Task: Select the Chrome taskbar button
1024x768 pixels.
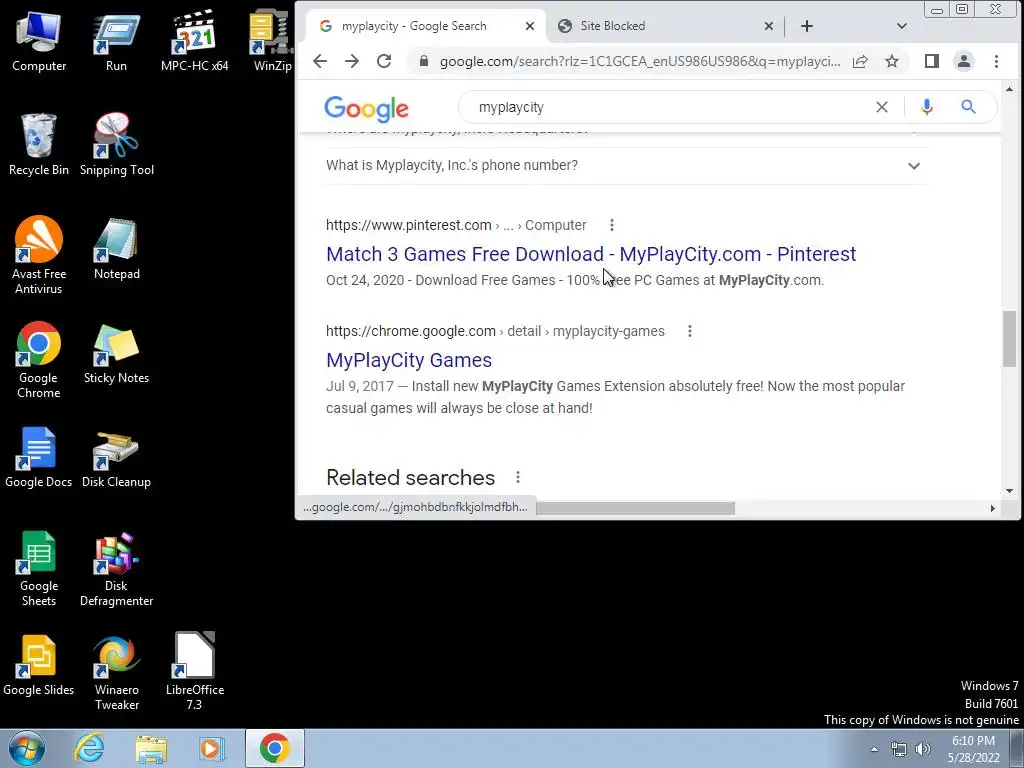Action: coord(274,748)
